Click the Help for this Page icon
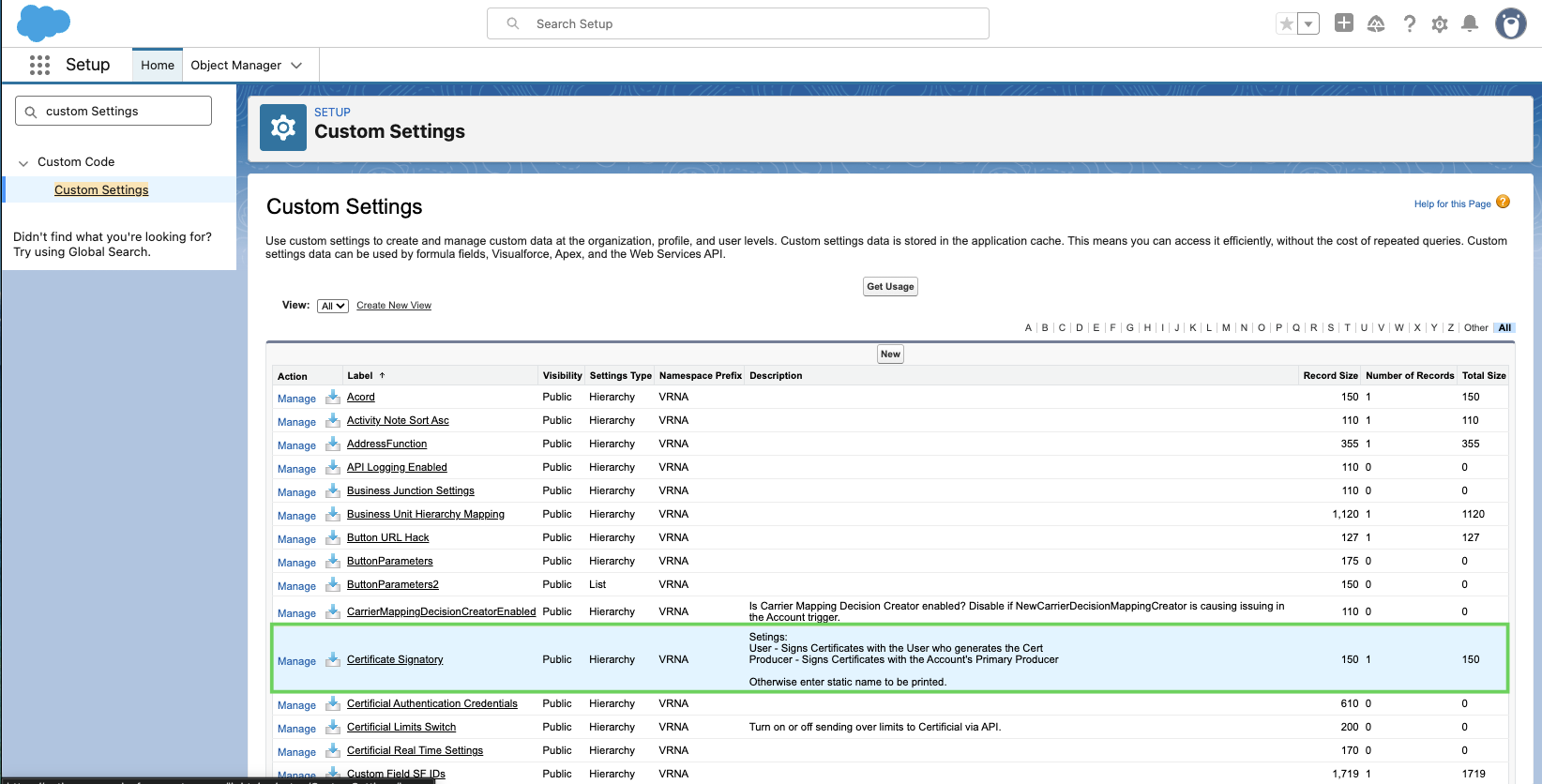This screenshot has height=784, width=1542. [1504, 202]
